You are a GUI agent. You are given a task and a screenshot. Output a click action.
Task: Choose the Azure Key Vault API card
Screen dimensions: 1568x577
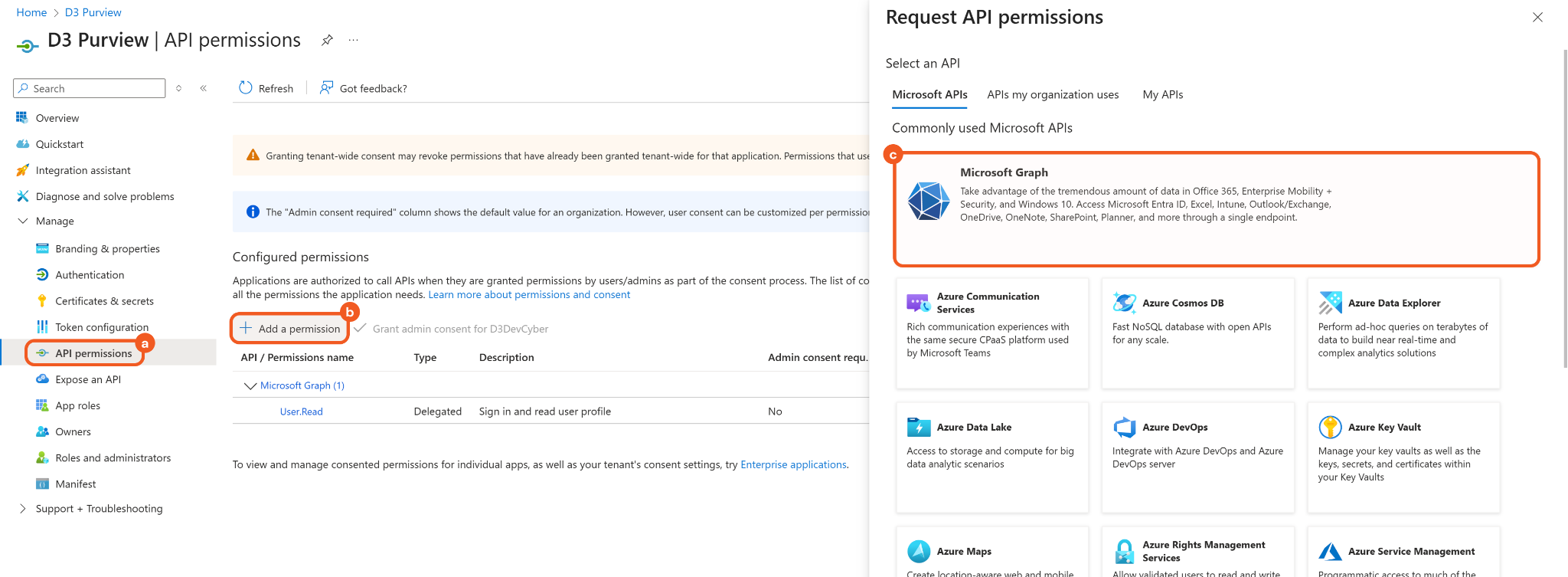pyautogui.click(x=1403, y=457)
